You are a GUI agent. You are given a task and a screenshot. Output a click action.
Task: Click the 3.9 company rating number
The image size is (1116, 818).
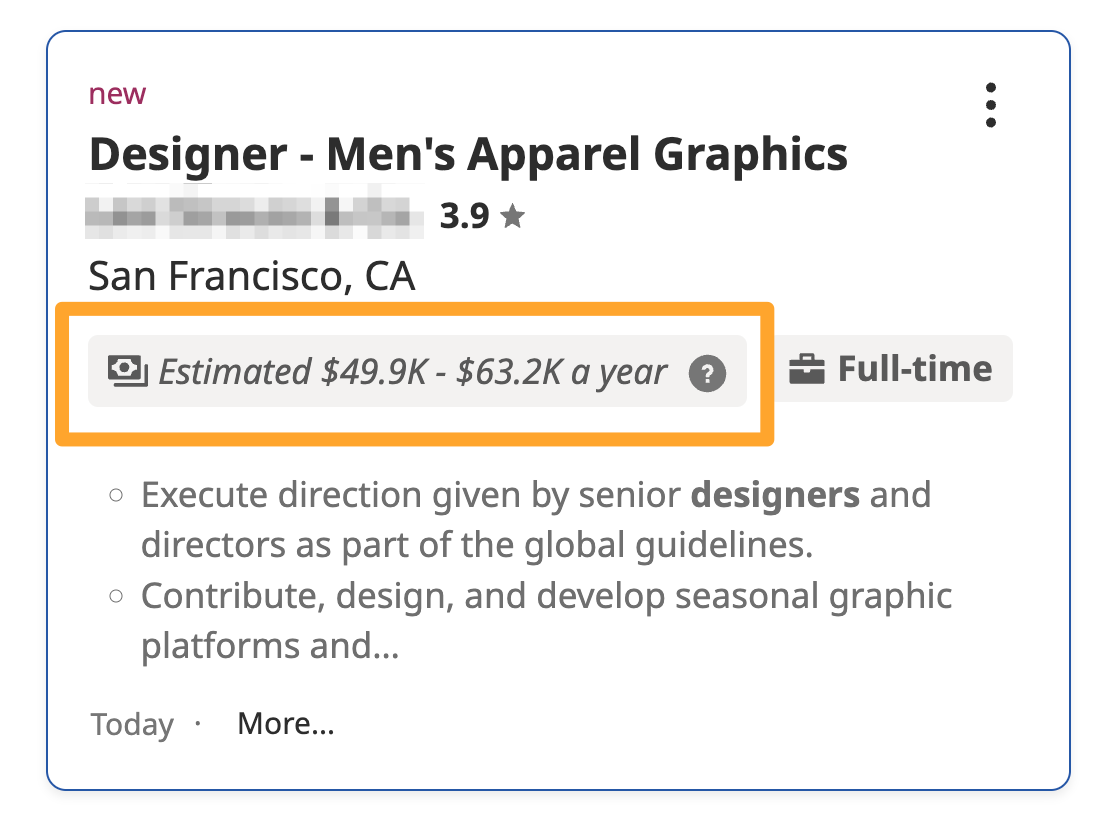click(x=464, y=216)
